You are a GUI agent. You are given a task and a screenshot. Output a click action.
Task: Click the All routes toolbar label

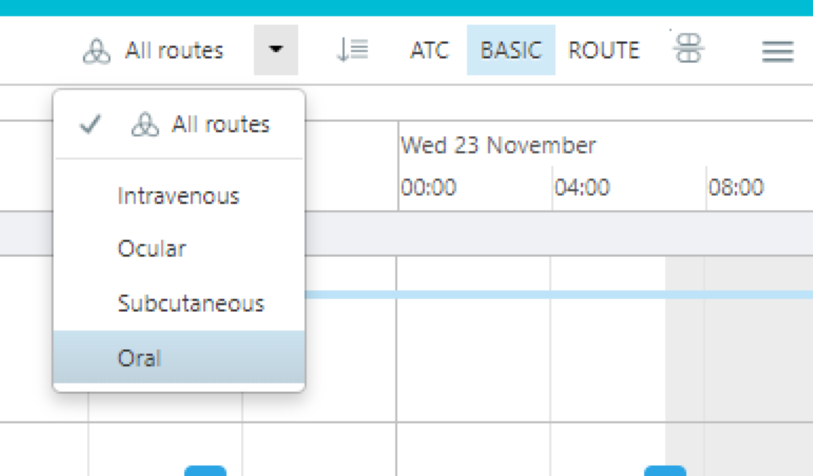tap(174, 51)
